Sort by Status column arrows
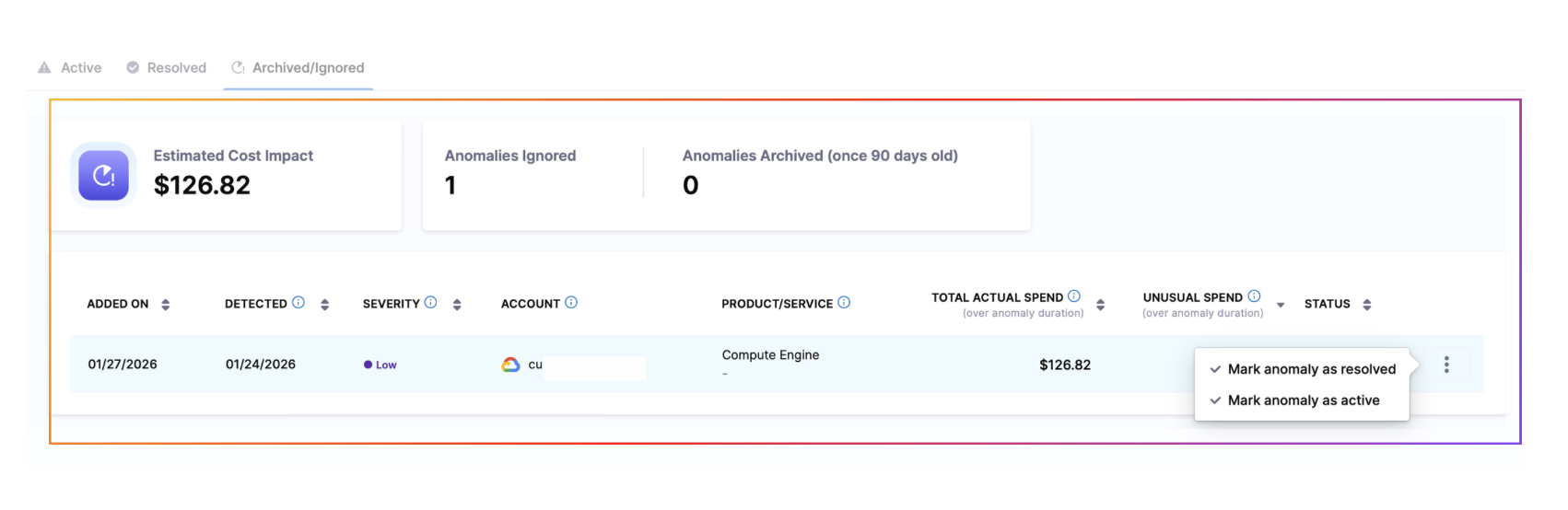The image size is (1568, 510). pyautogui.click(x=1367, y=305)
